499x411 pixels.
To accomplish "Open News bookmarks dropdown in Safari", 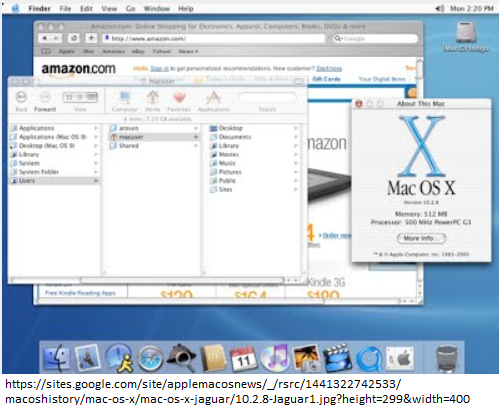I will point(188,51).
